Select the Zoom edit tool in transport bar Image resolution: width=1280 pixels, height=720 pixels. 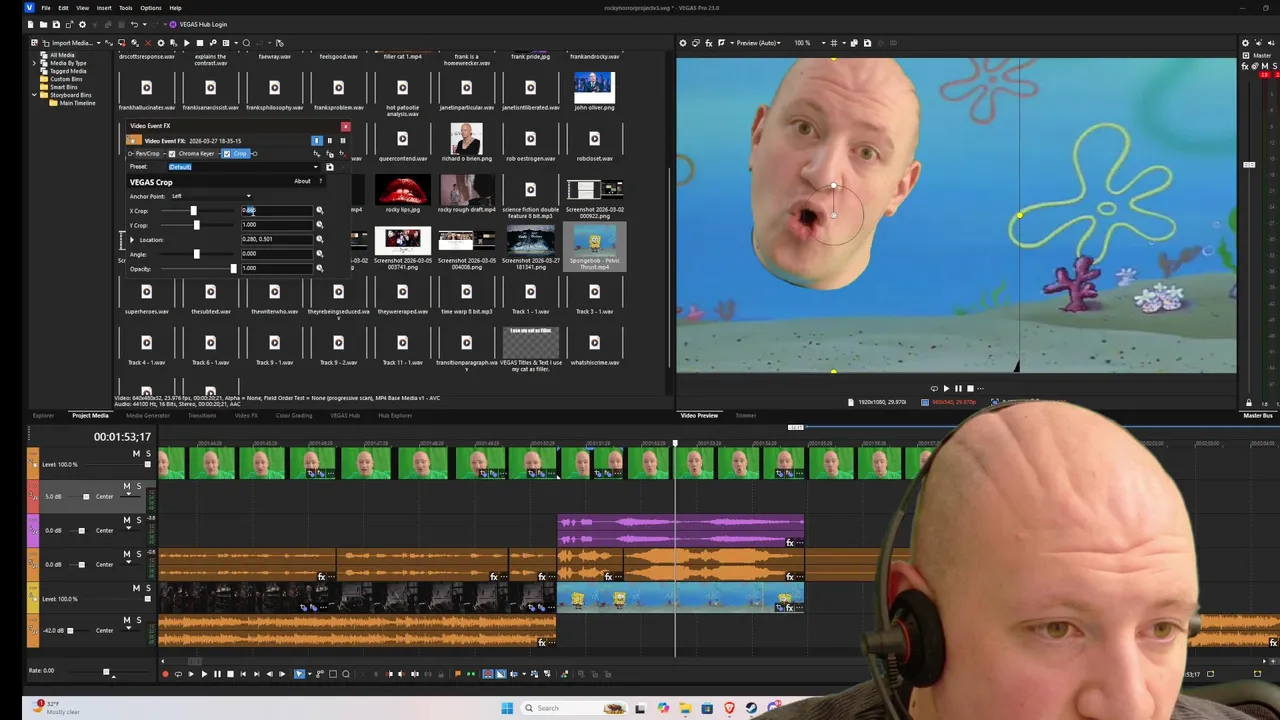click(346, 674)
